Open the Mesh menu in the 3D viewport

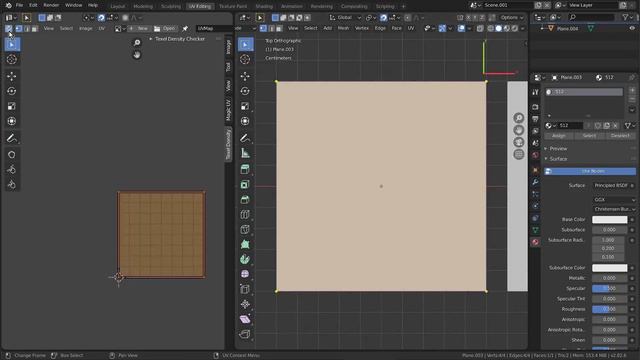[343, 28]
